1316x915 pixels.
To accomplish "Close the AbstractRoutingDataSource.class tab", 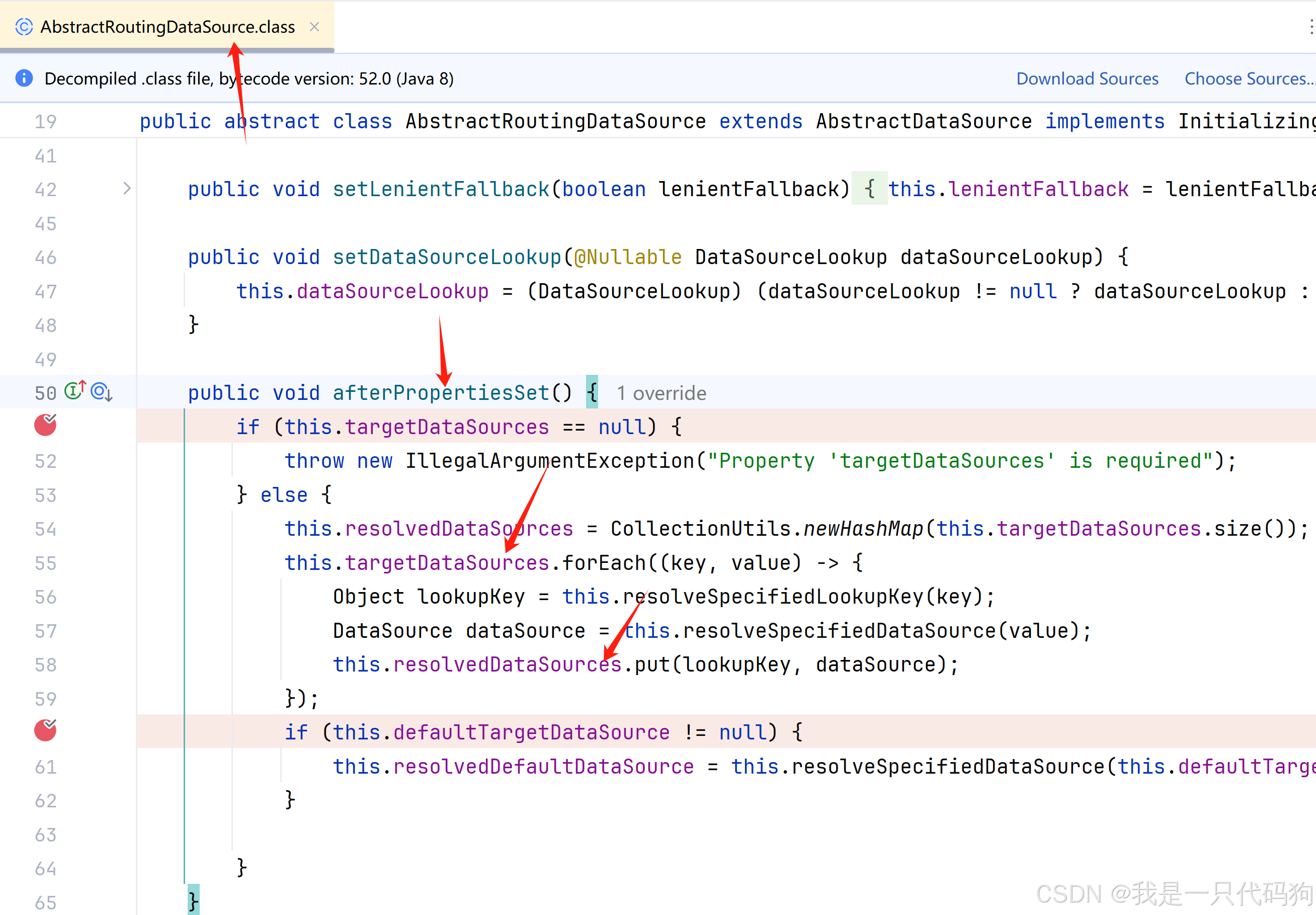I will coord(314,27).
